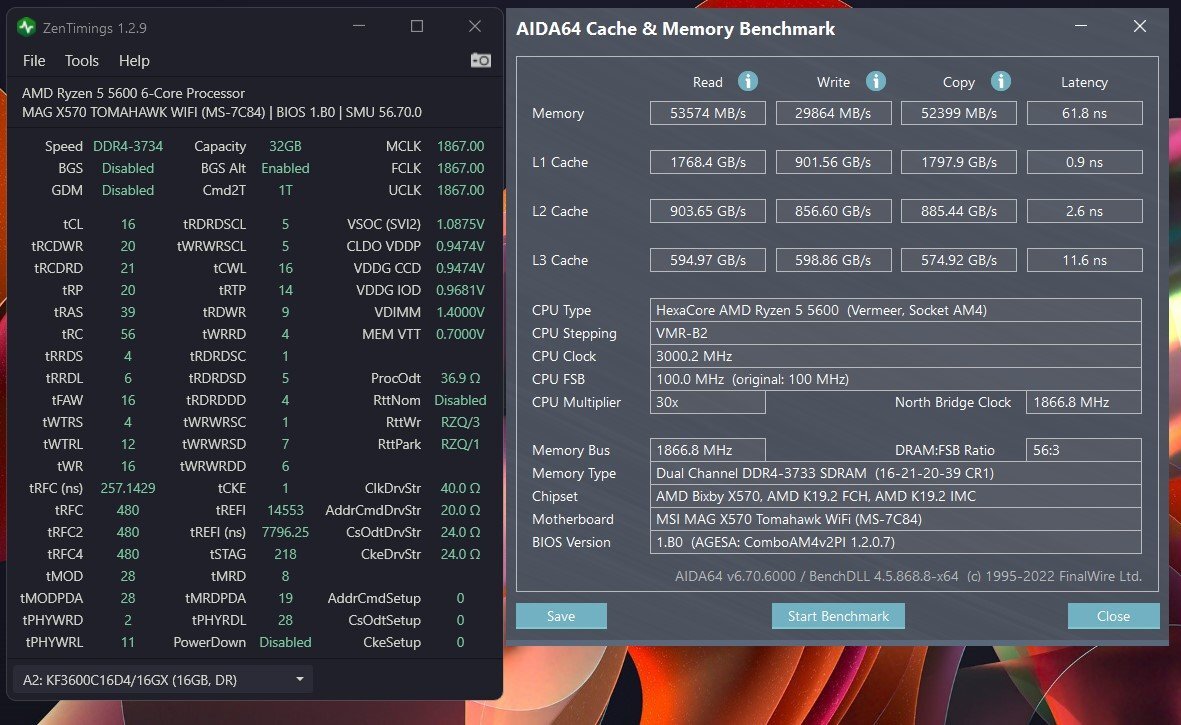
Task: Click the BGS Alt Enabled value
Action: (285, 168)
